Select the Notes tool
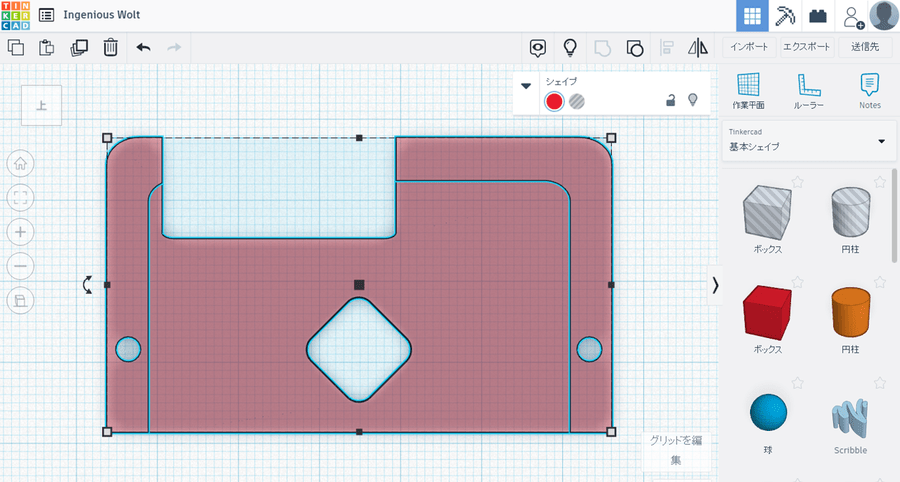Screen dimensions: 900x482 click(x=870, y=91)
